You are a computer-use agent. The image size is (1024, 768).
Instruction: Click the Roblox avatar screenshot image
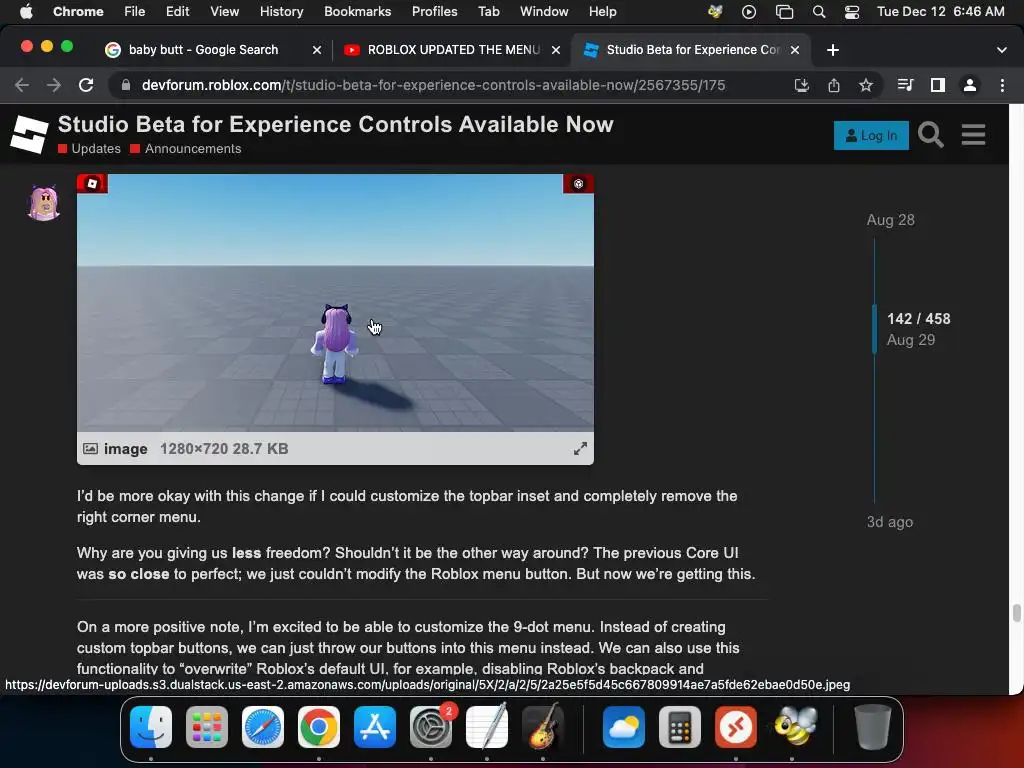click(x=335, y=302)
